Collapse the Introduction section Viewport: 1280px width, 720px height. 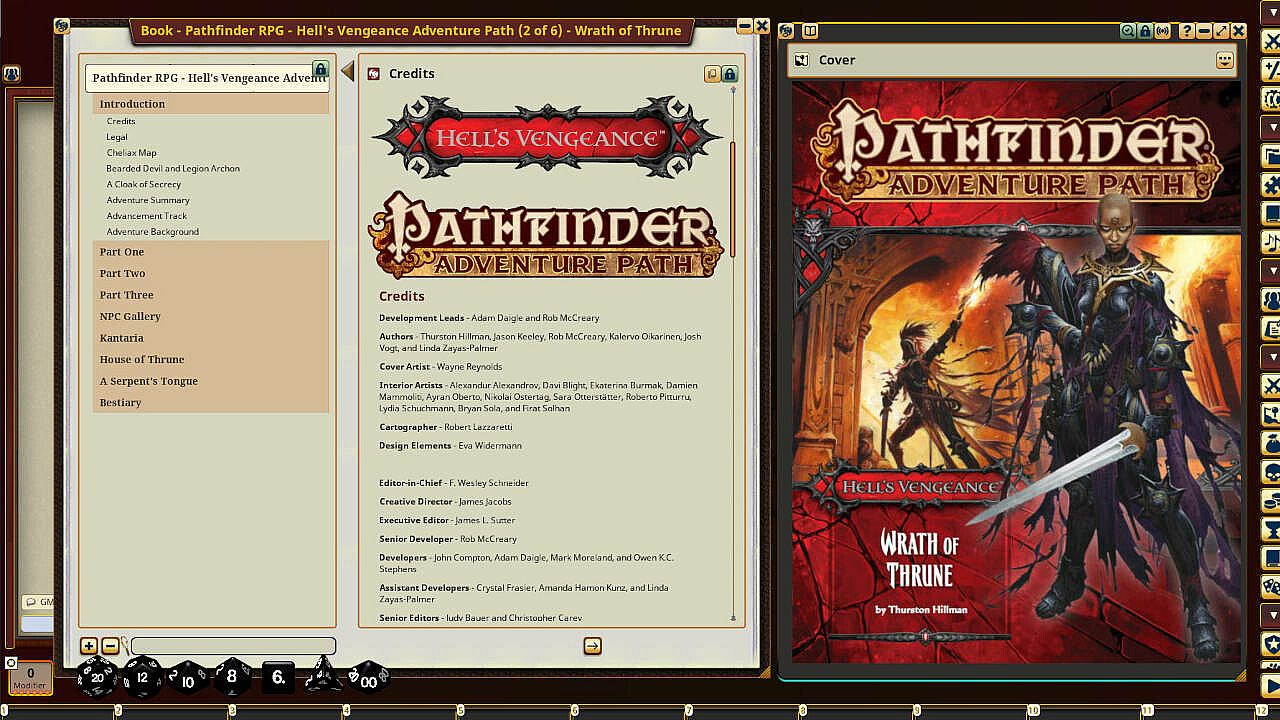[132, 104]
